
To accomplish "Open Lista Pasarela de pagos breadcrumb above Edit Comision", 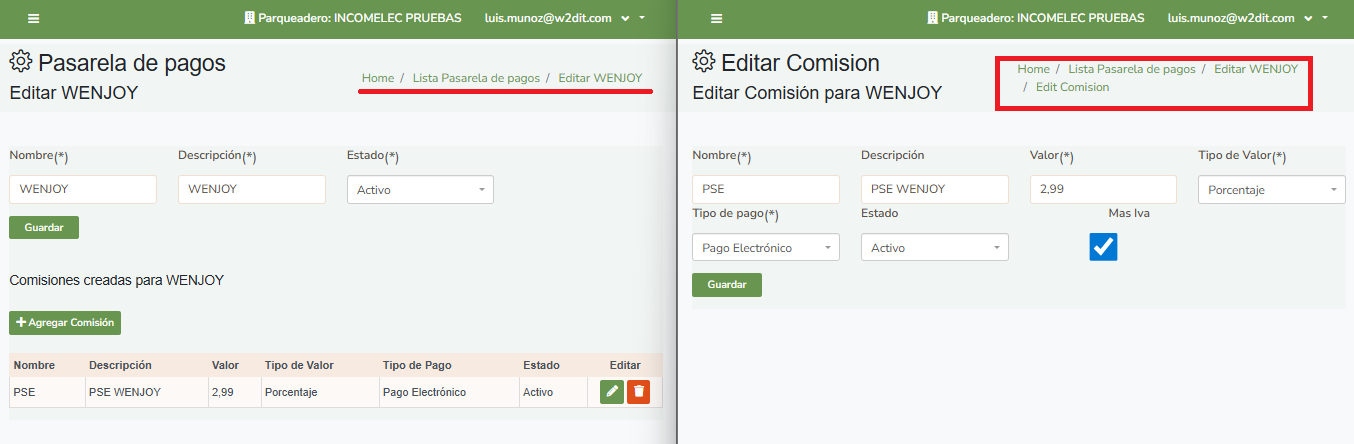I will coord(1131,69).
